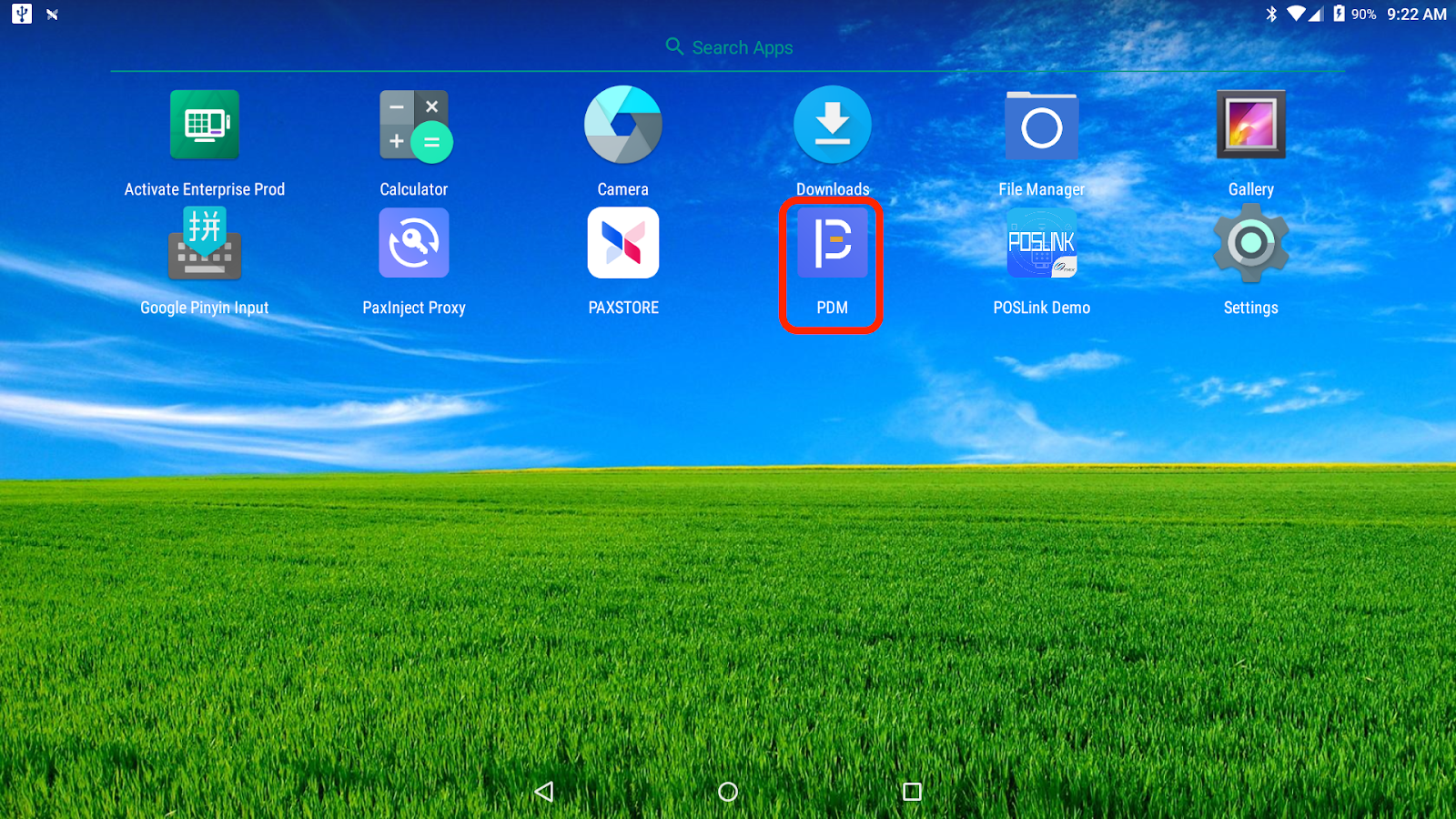The image size is (1456, 819).
Task: Tap the crossed-out notification icon beside USB icon
Action: 52,15
